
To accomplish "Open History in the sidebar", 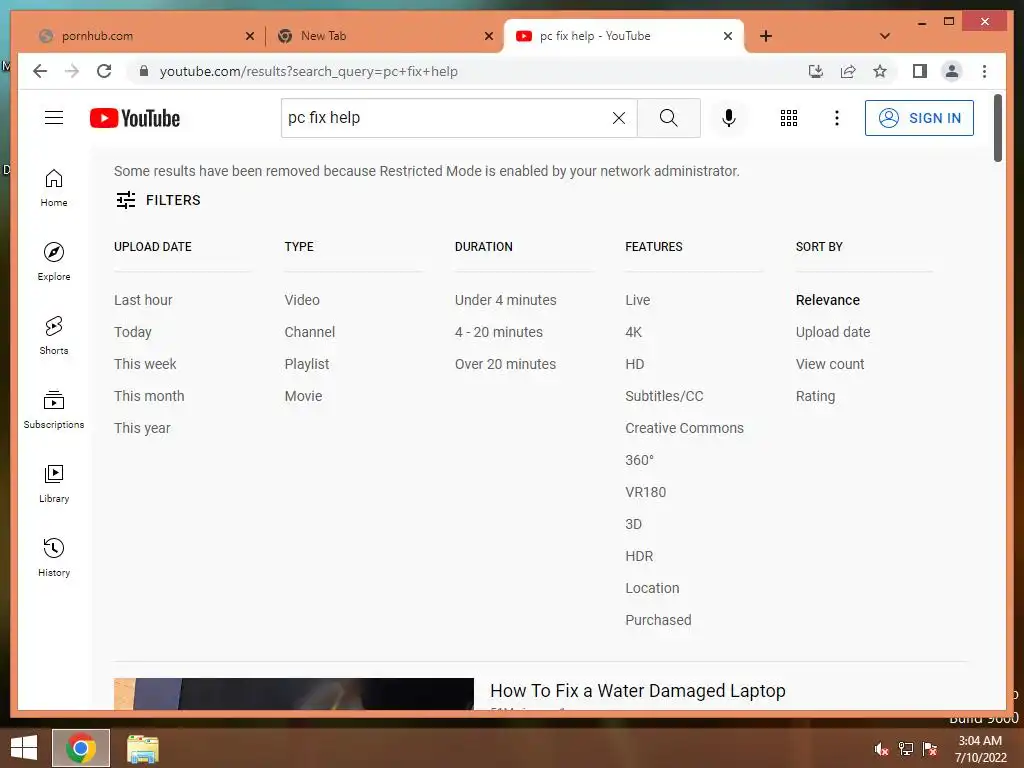I will (x=54, y=557).
